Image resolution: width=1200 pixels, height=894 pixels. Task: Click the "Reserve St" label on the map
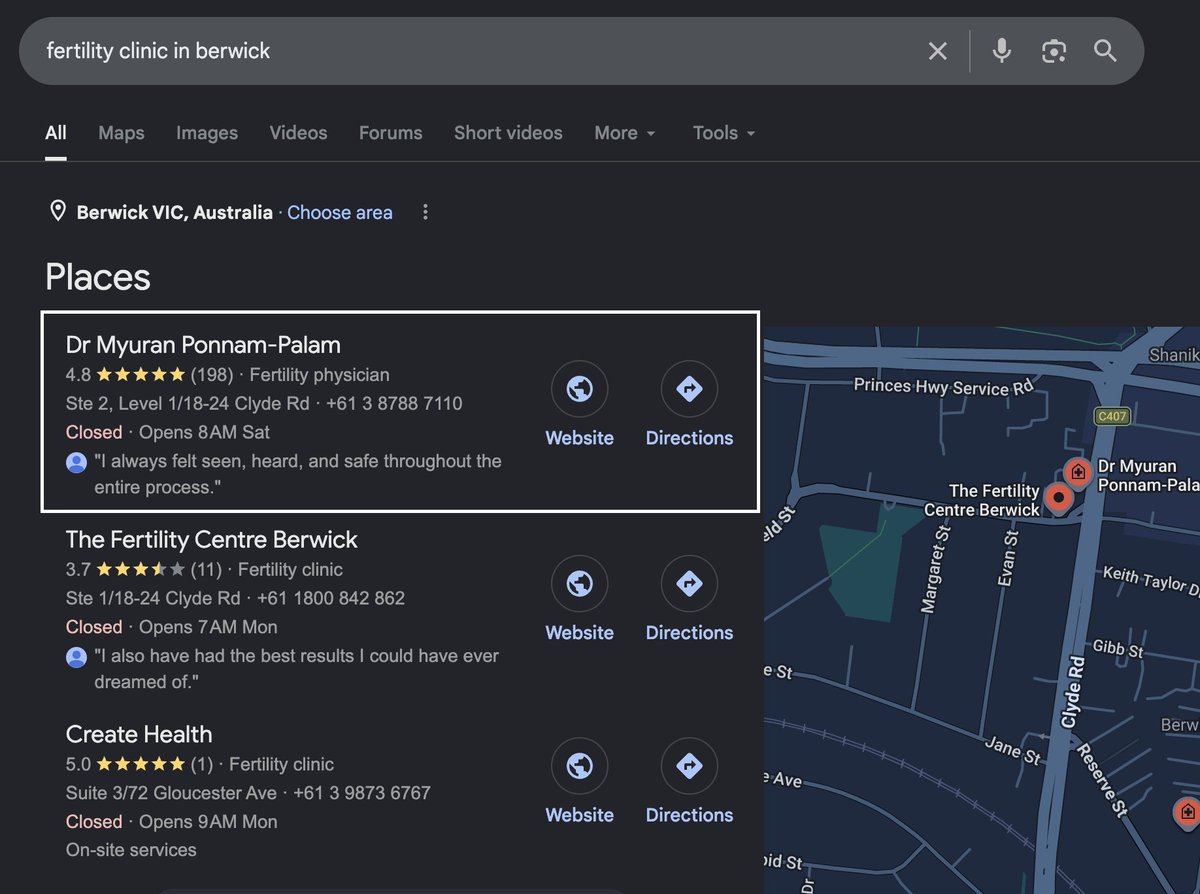(x=1103, y=781)
